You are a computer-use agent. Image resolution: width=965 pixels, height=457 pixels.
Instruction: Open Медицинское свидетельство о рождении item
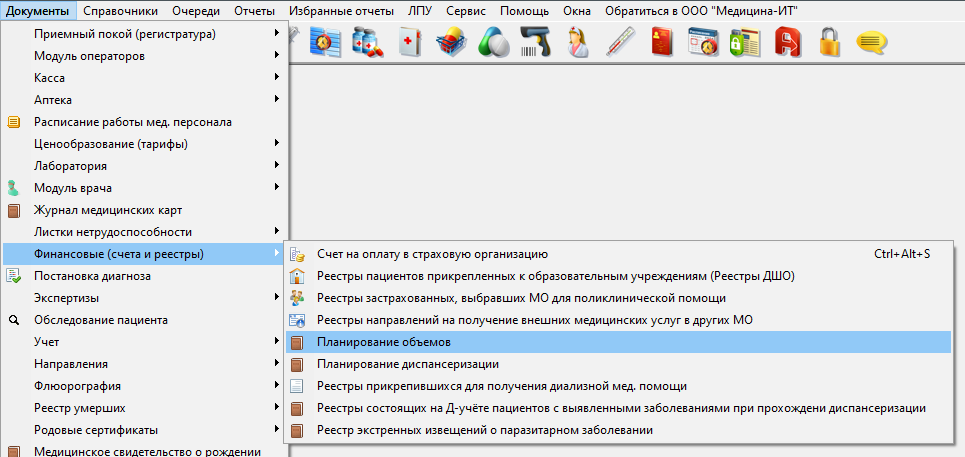coord(144,451)
